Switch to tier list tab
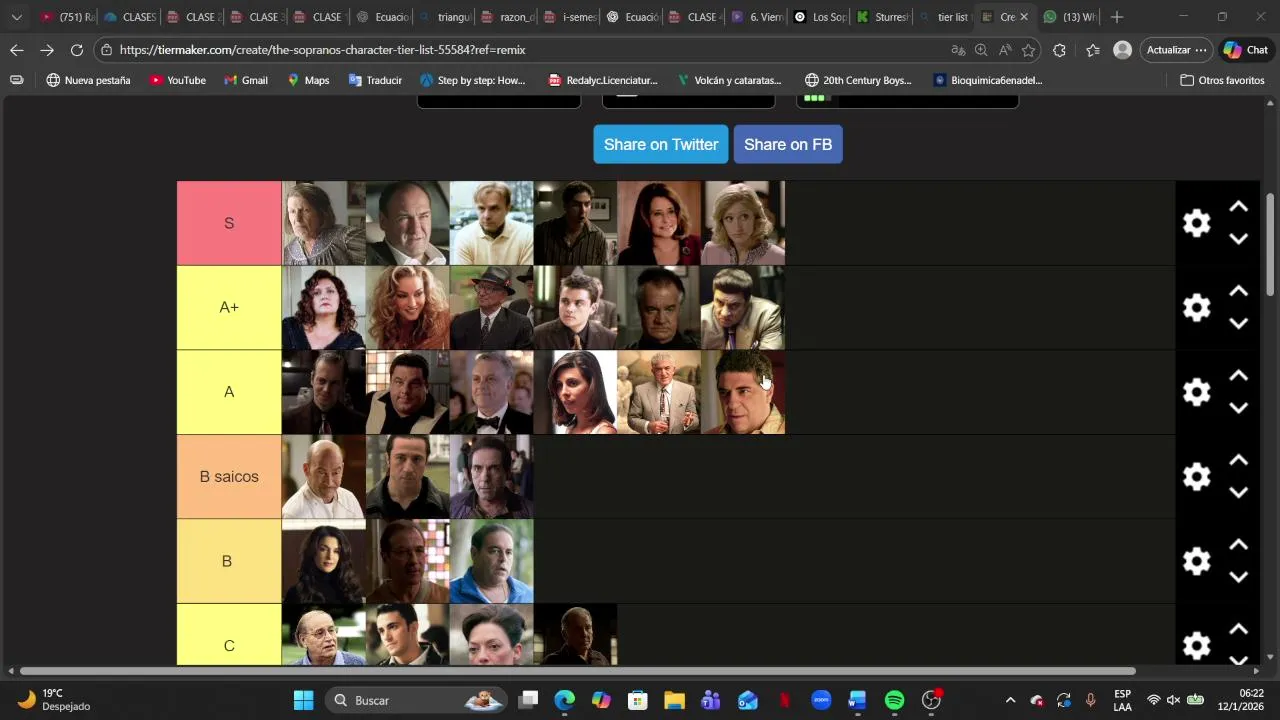Viewport: 1280px width, 720px height. [x=944, y=17]
